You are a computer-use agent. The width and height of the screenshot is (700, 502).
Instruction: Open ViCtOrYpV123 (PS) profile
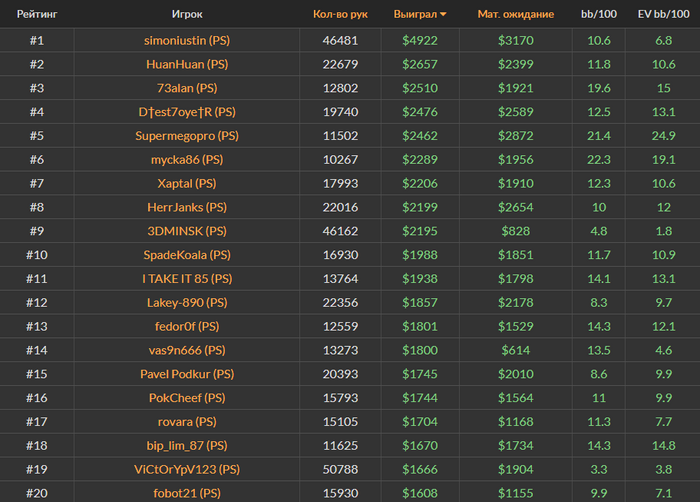click(x=187, y=469)
